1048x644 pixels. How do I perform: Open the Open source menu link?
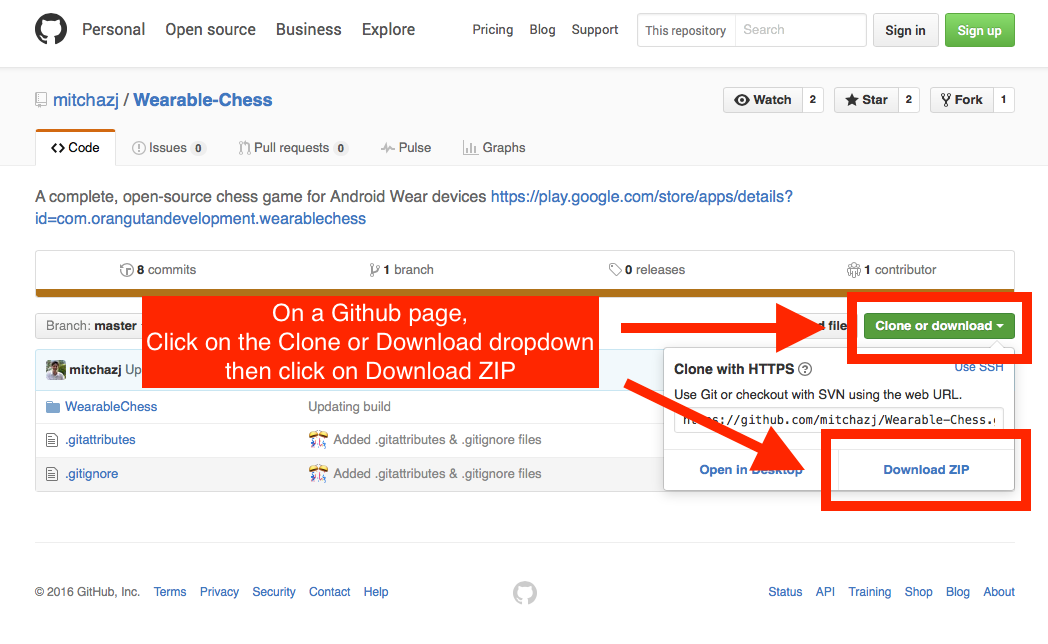(x=211, y=29)
